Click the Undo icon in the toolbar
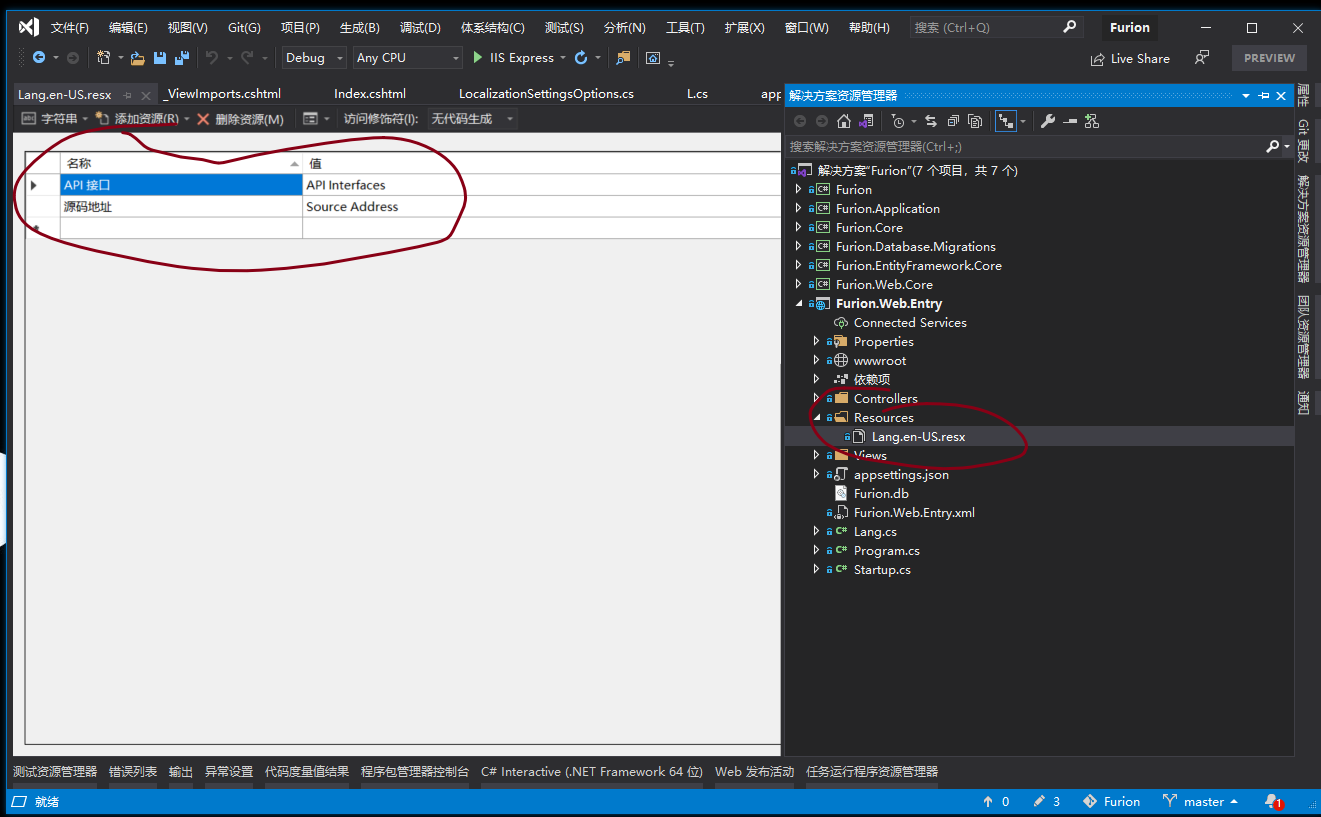This screenshot has width=1321, height=817. [212, 58]
